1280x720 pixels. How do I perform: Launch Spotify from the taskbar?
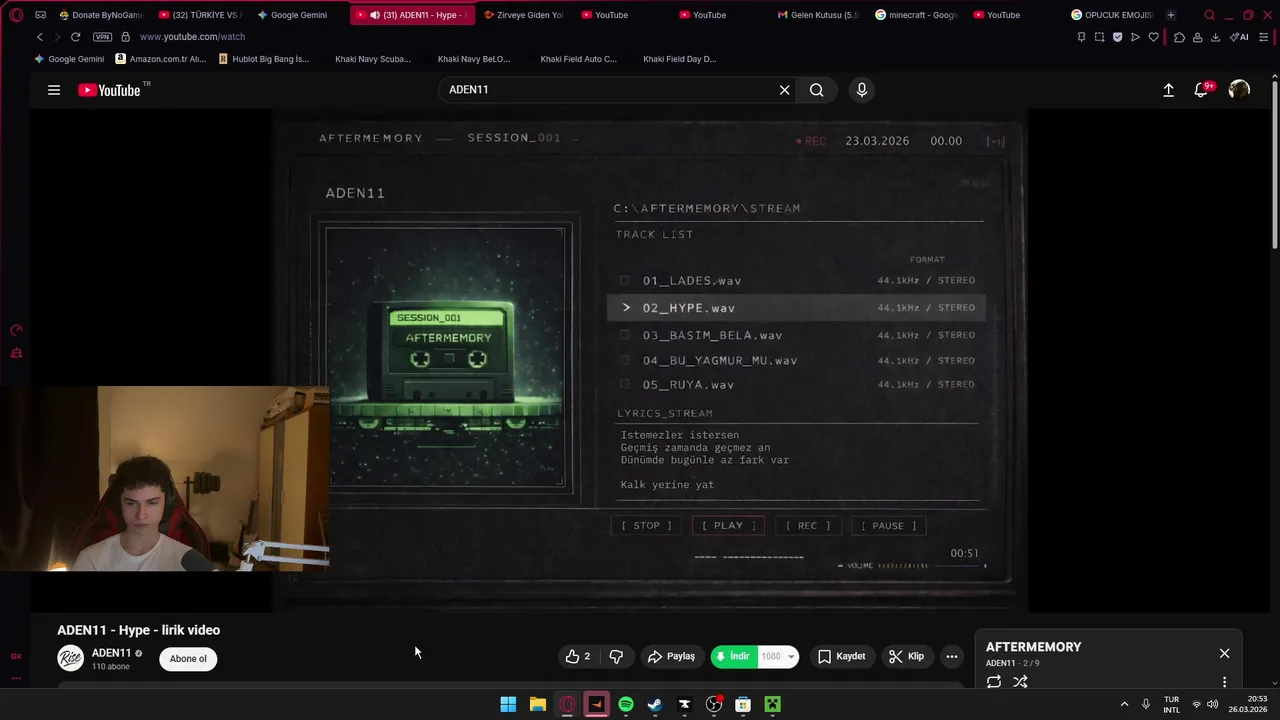pyautogui.click(x=626, y=705)
